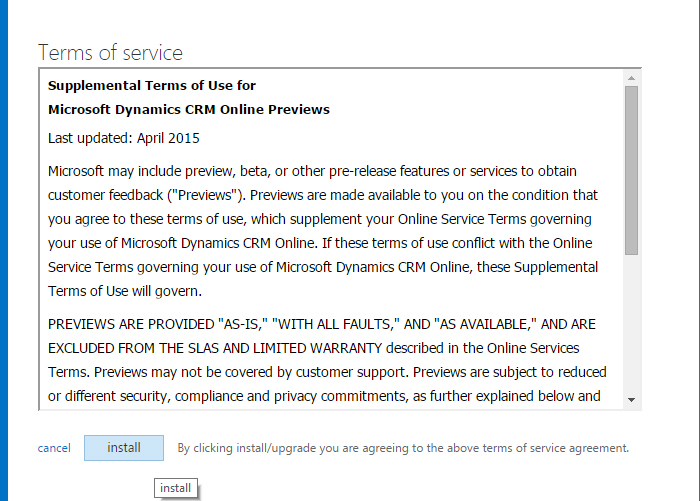Screen dimensions: 700x501
Task: Click the "Terms of service" heading
Action: tap(110, 53)
